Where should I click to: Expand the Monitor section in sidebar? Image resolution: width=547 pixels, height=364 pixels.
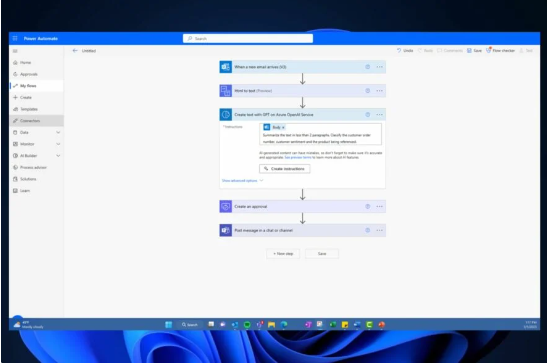(58, 144)
